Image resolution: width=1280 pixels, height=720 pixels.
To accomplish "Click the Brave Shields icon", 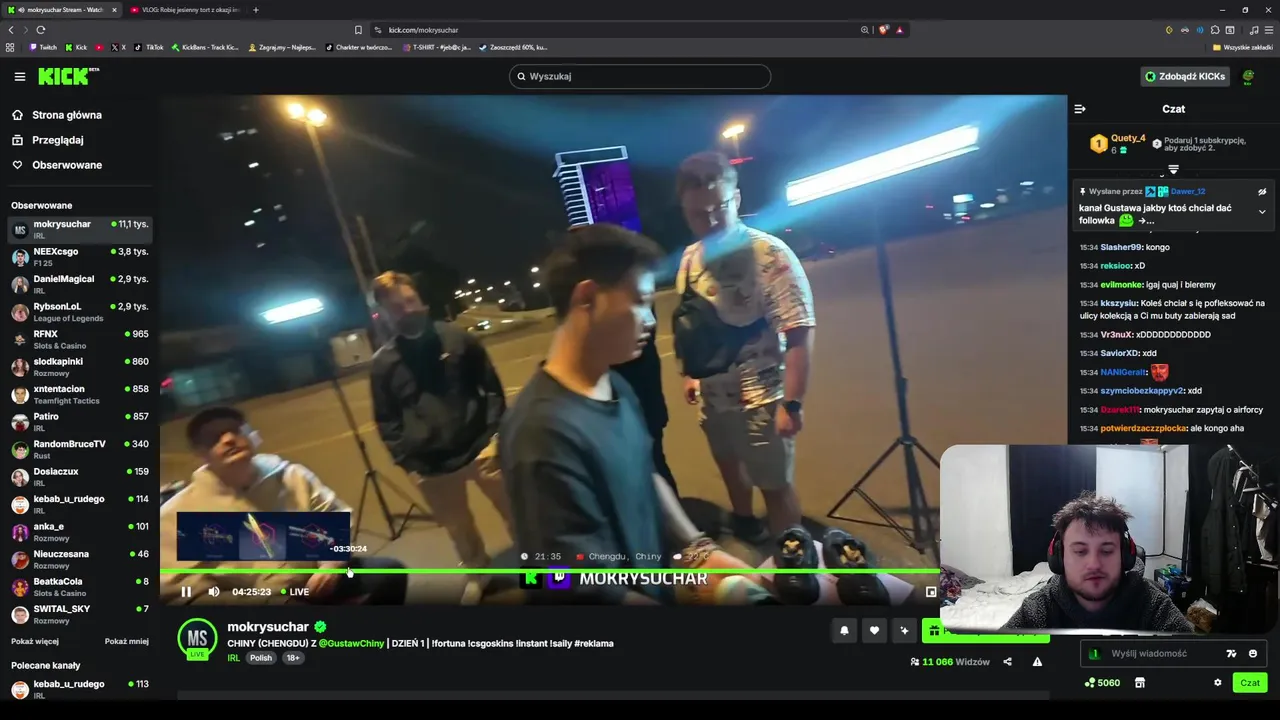I will [x=884, y=30].
